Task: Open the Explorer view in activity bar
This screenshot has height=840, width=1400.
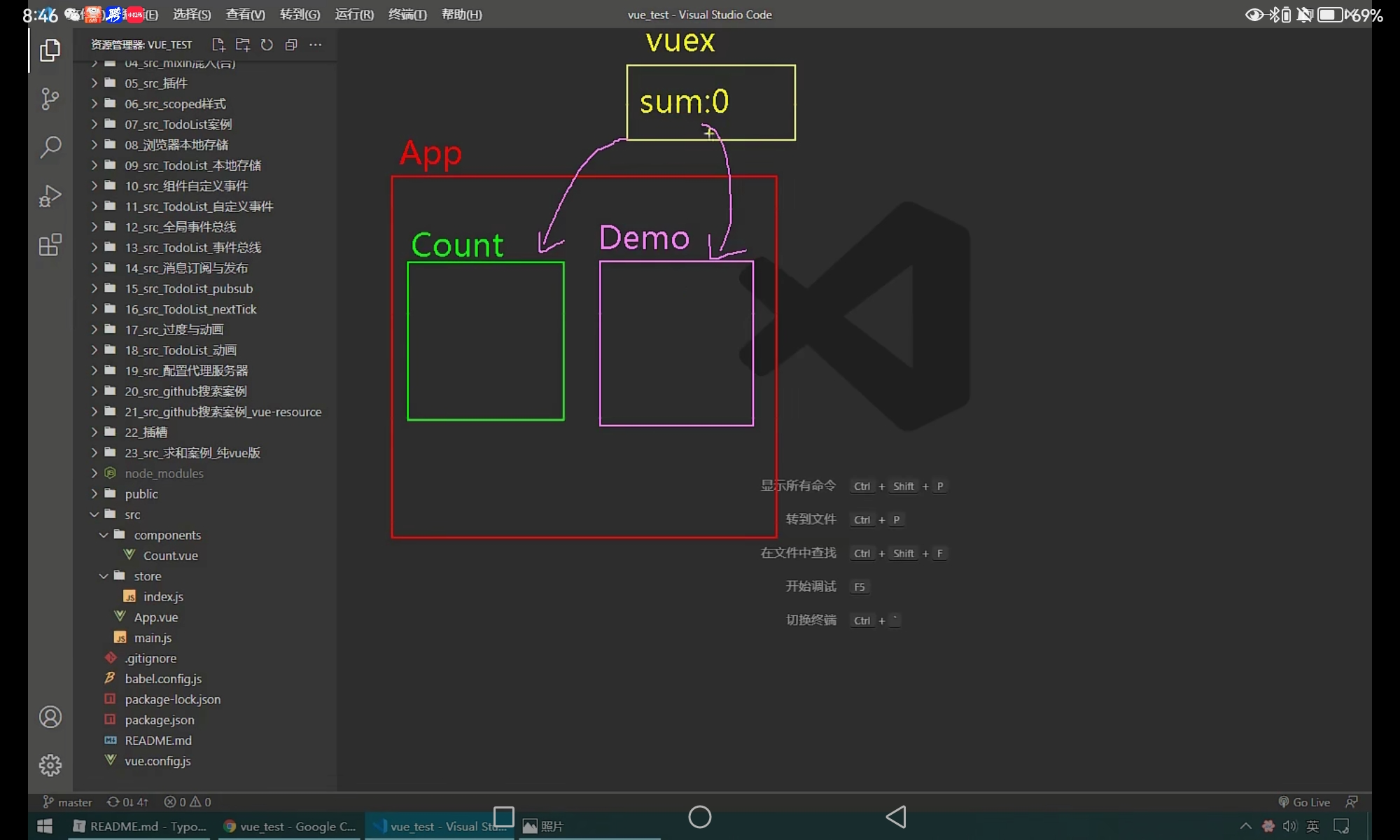Action: [50, 50]
